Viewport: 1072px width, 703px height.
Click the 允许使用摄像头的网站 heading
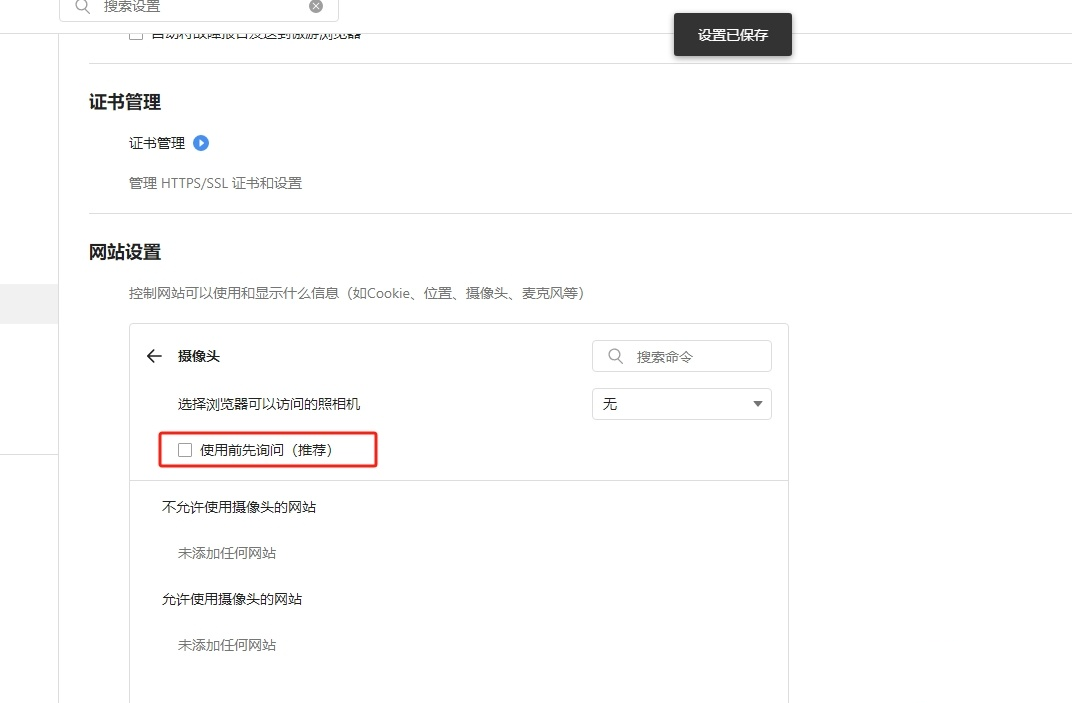coord(232,599)
